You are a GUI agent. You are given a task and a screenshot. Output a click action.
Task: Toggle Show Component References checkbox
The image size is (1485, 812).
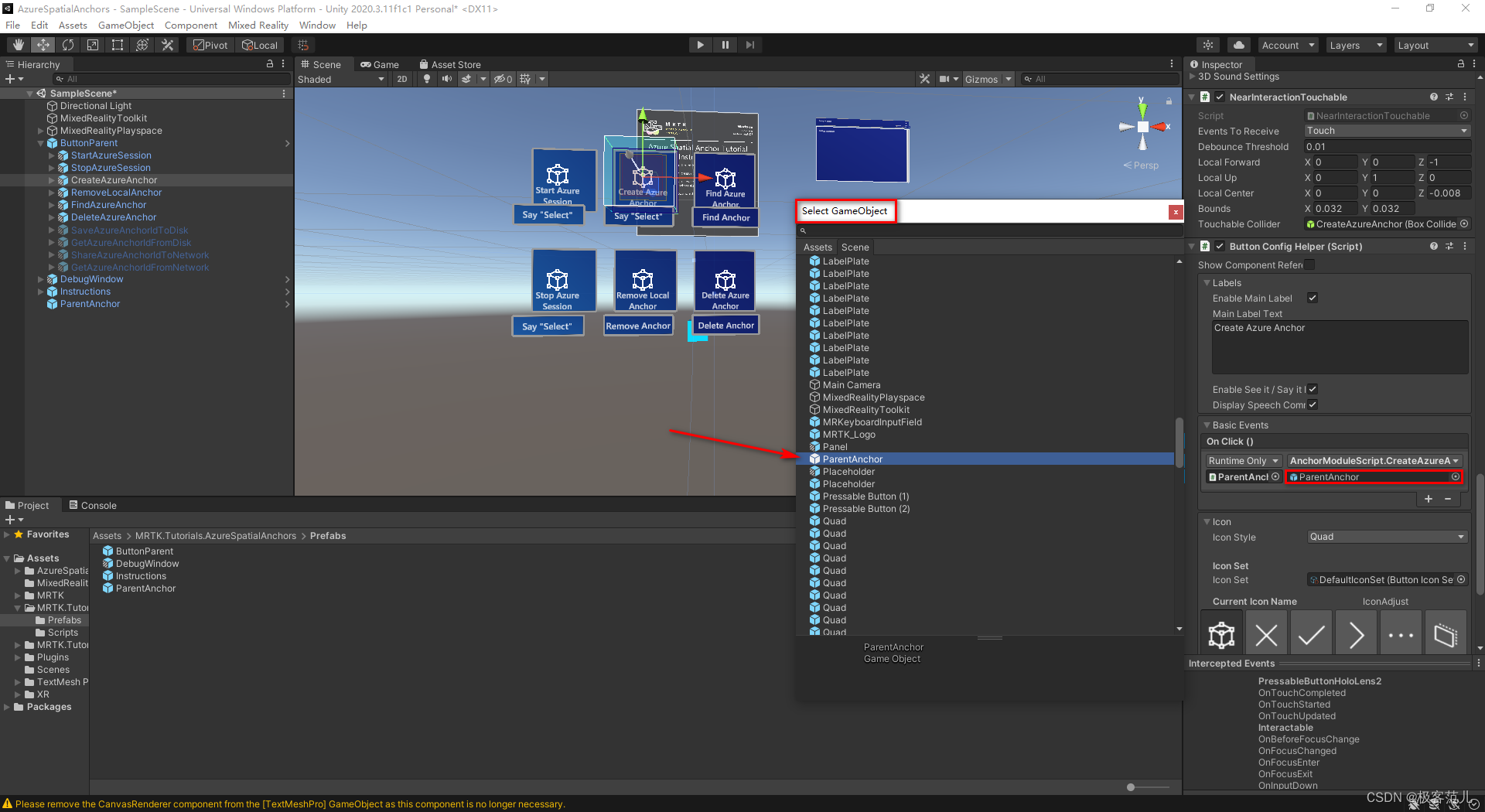coord(1309,265)
